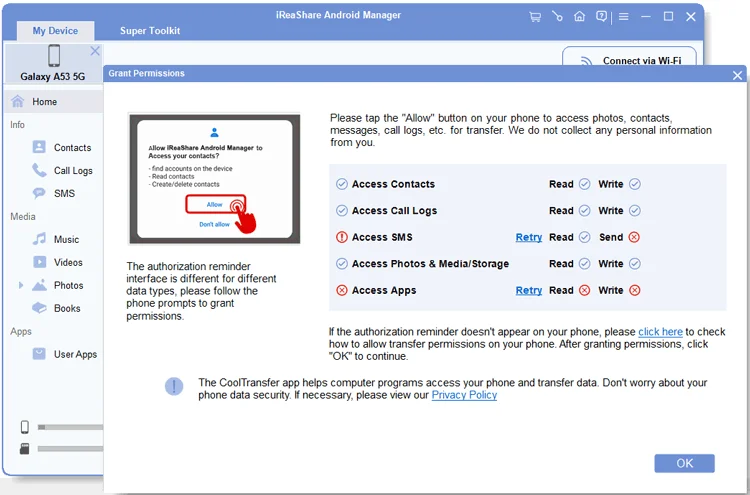Click the Photos & Media Read check mark
Viewport: 750px width, 495px height.
(585, 264)
